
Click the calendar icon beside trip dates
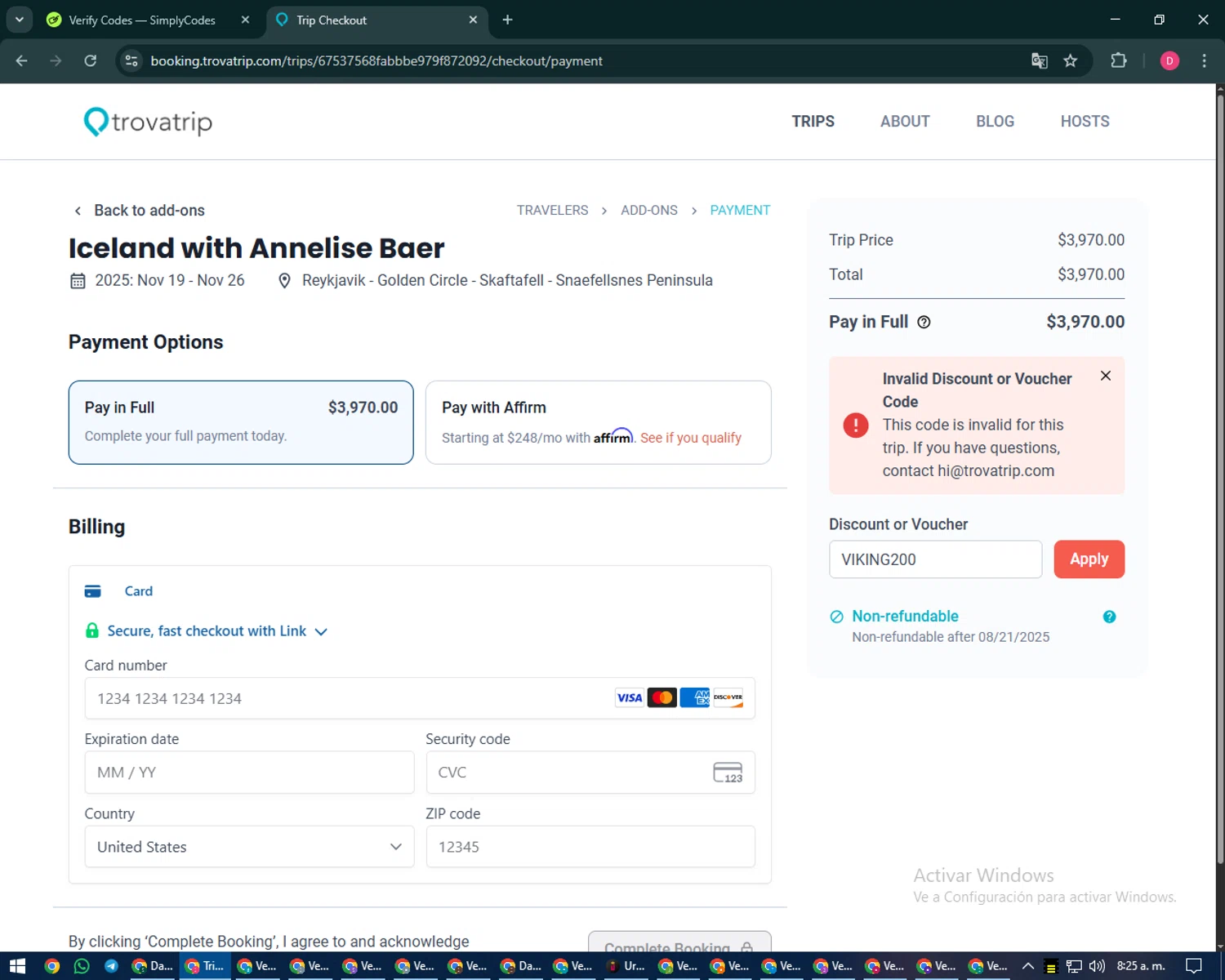(x=78, y=281)
